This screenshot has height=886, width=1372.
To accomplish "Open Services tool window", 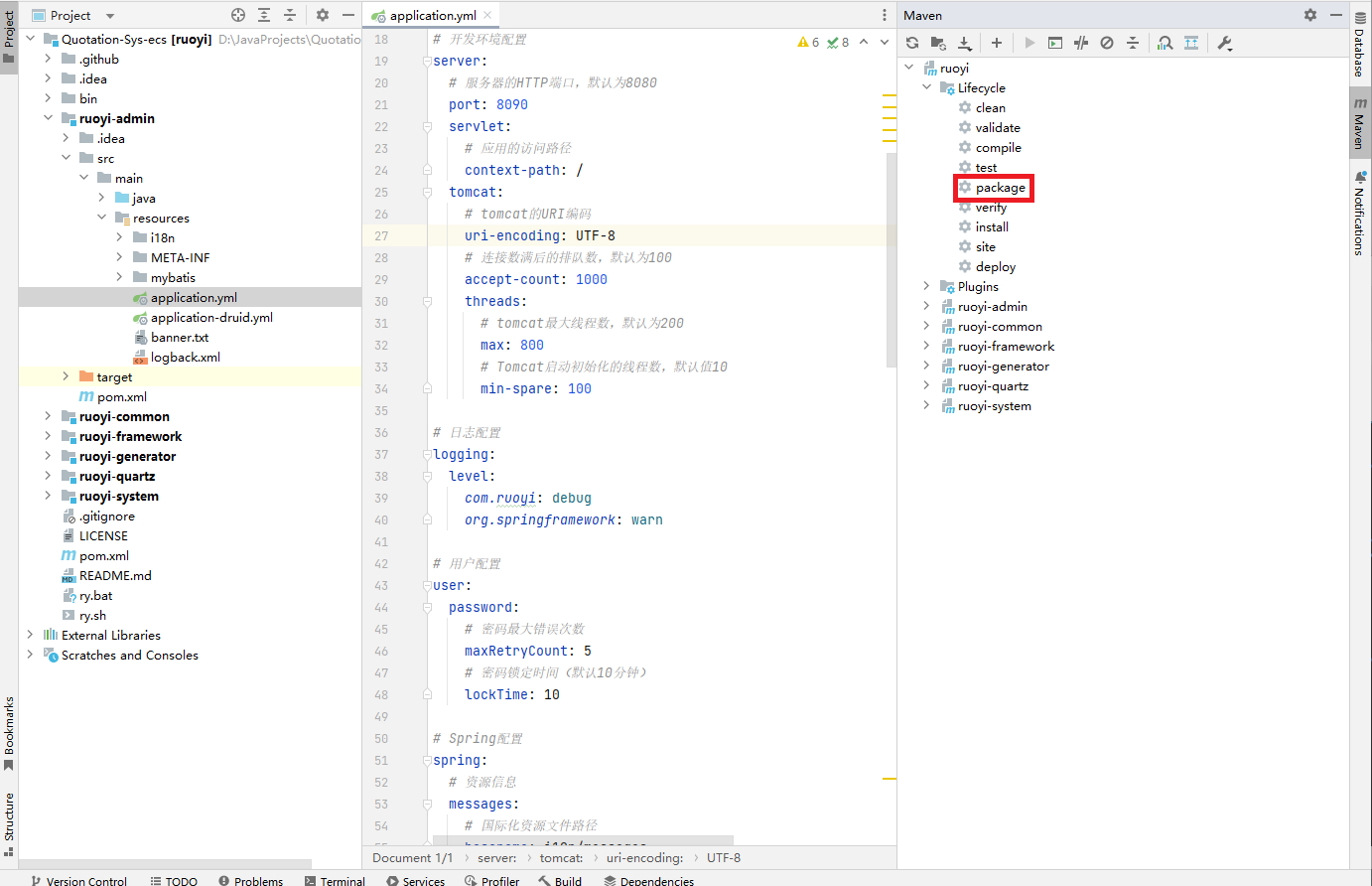I will (416, 881).
